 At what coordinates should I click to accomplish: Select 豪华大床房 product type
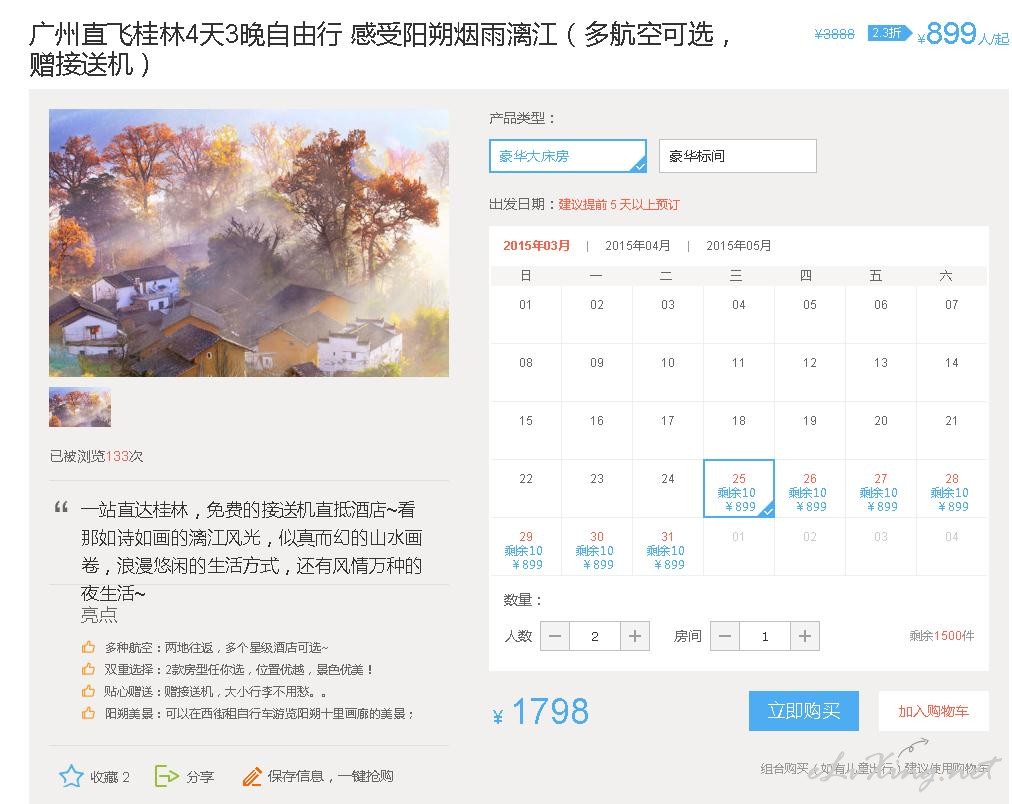pos(568,156)
